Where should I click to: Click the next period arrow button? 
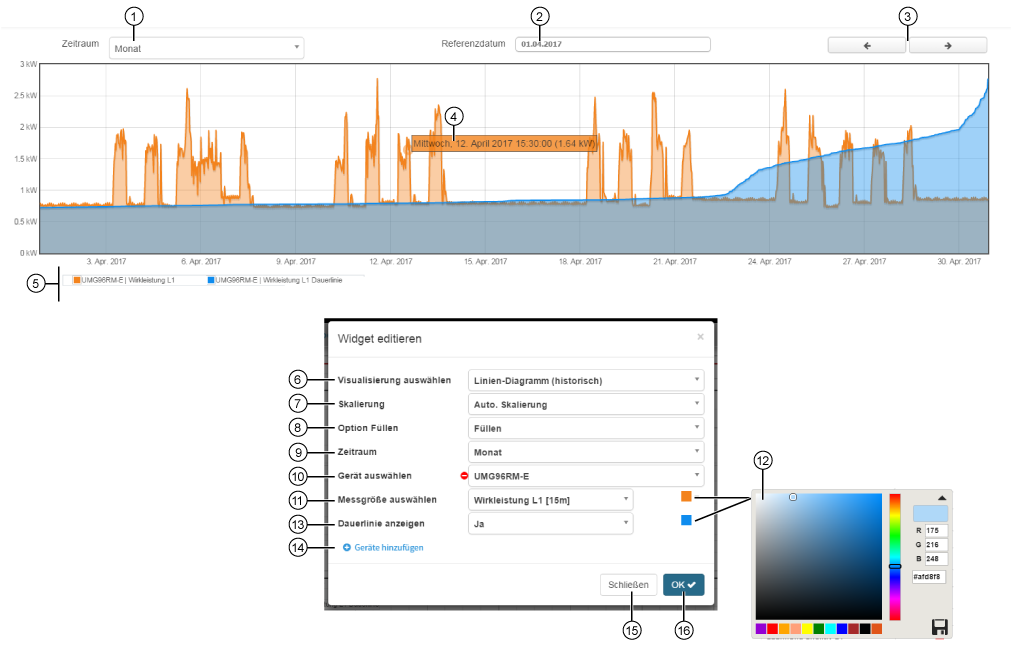[947, 46]
